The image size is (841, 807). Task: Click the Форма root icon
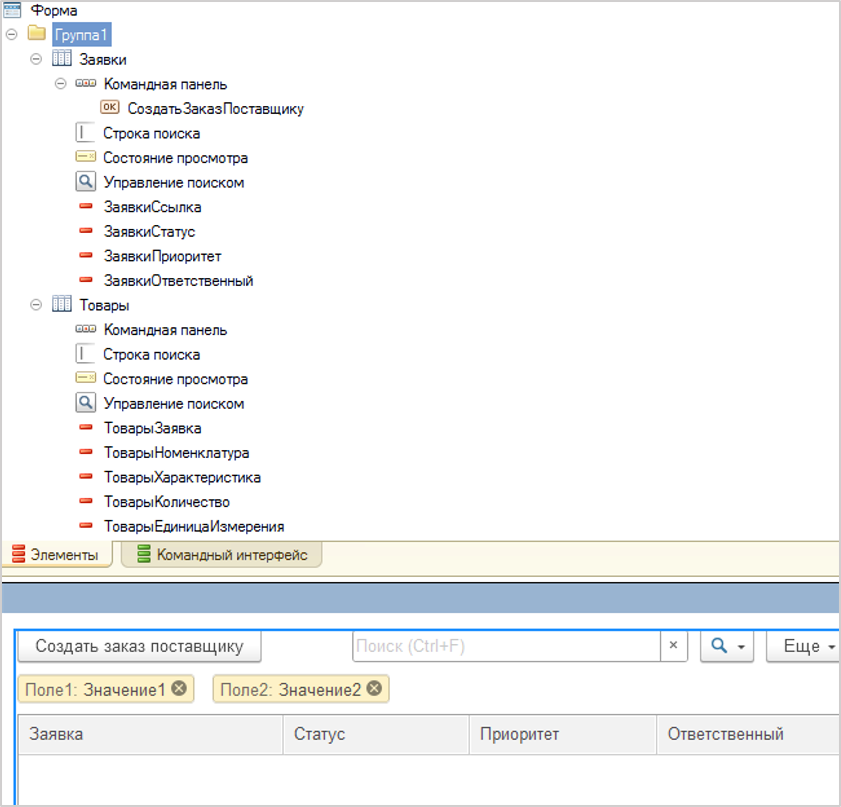click(12, 10)
